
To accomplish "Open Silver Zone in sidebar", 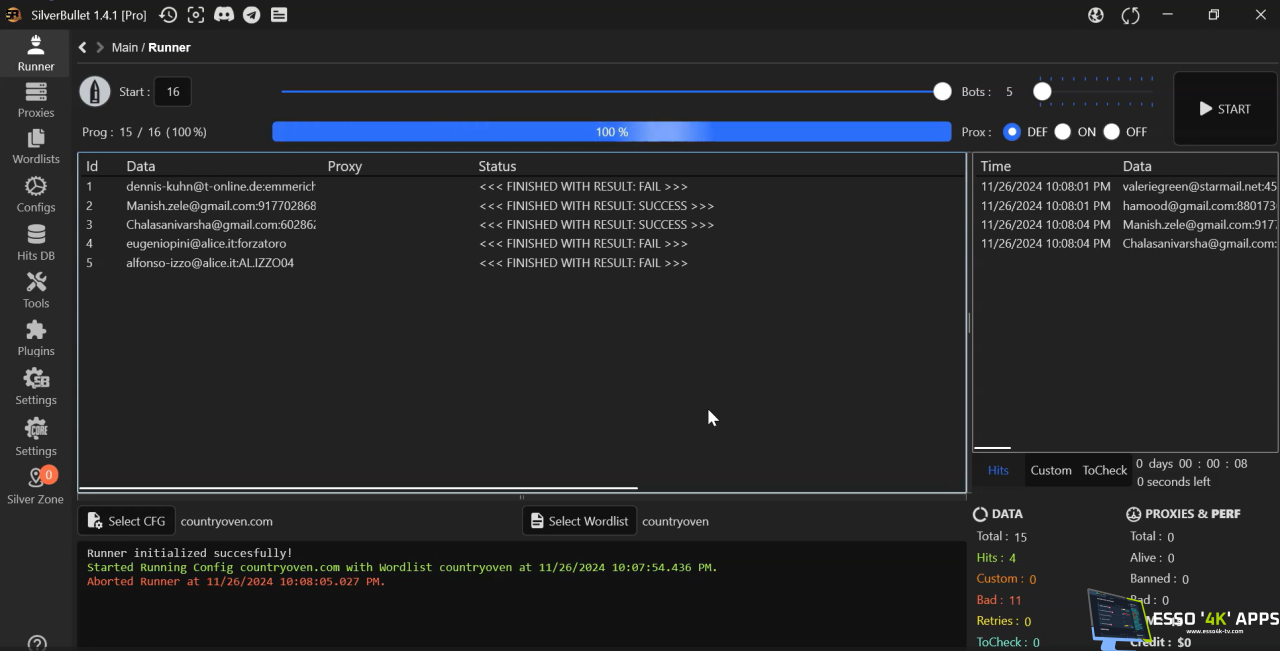I will click(36, 486).
